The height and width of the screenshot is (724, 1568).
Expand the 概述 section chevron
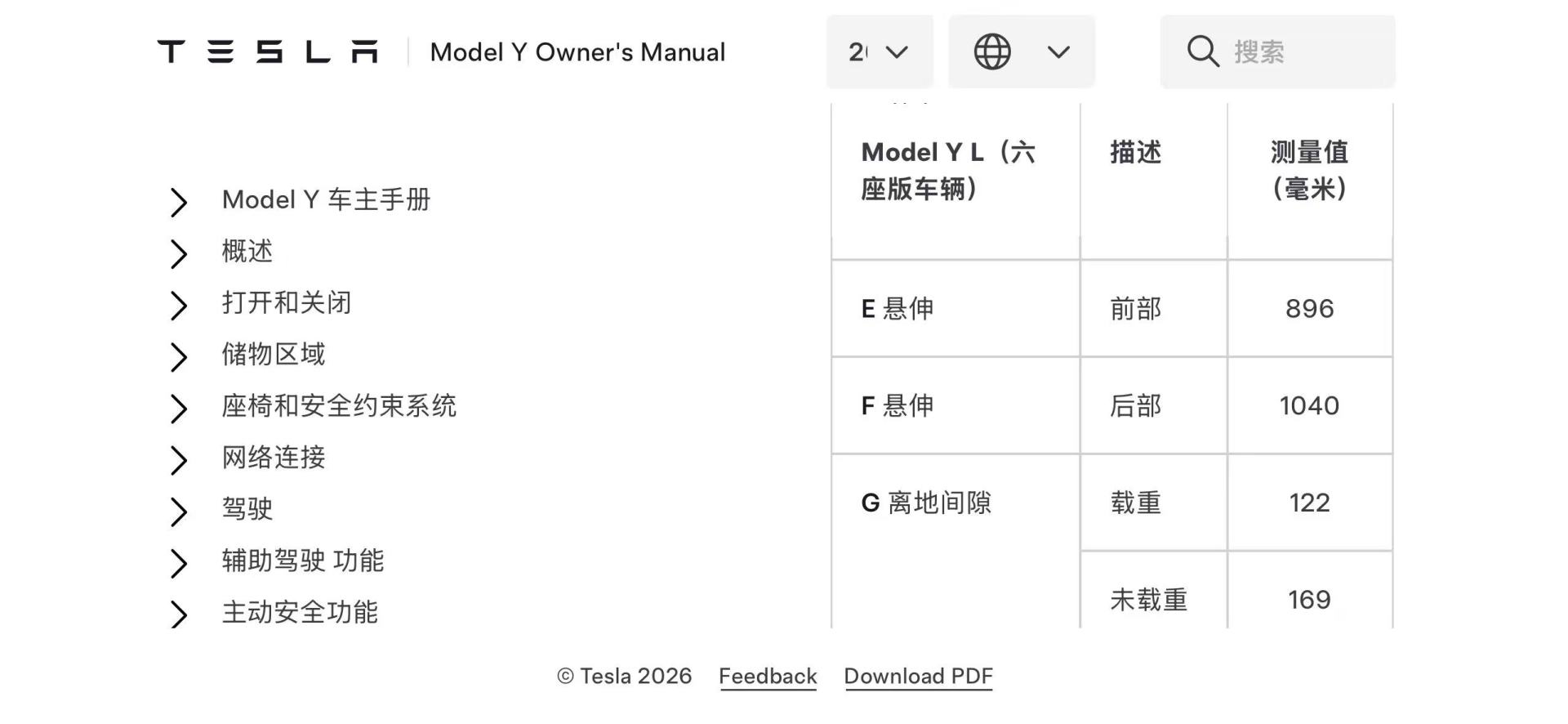tap(178, 253)
